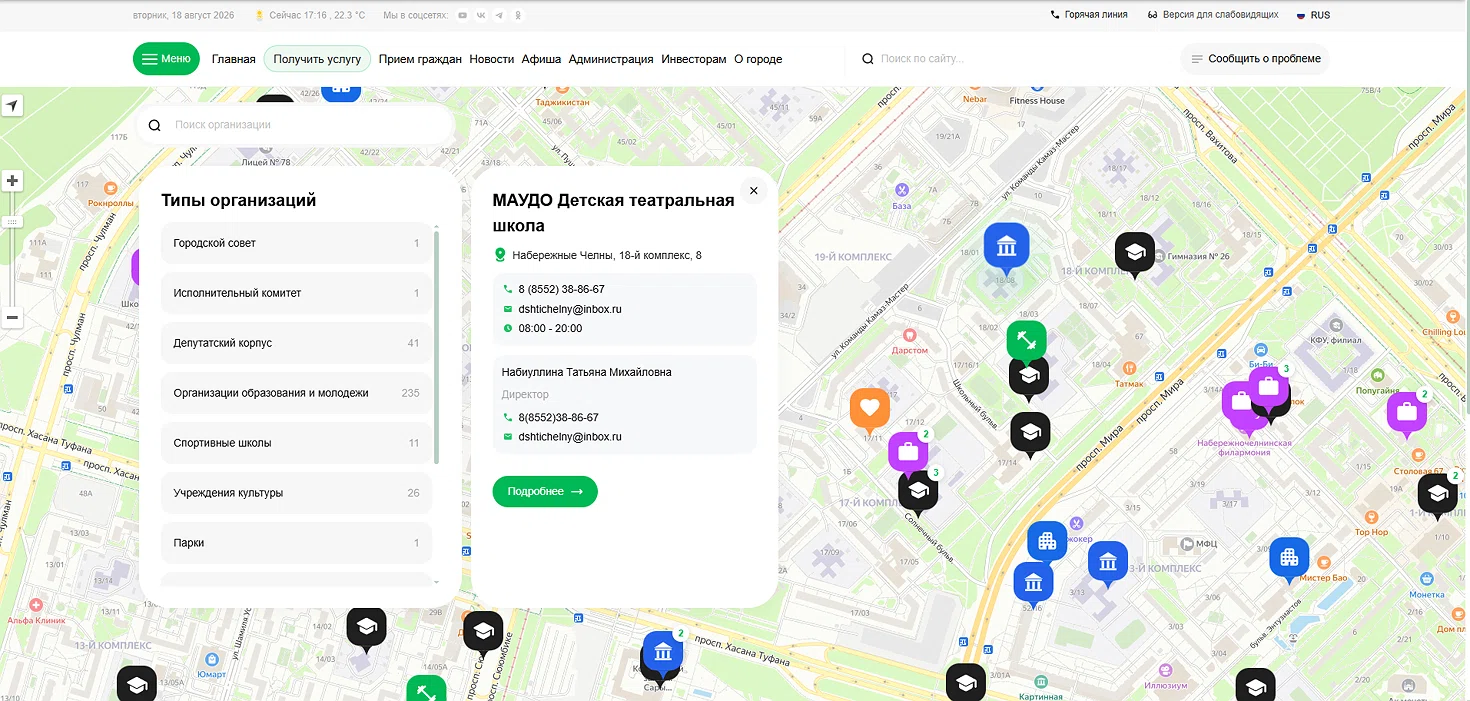1470x701 pixels.
Task: Filter by Исполнительный комитет type
Action: [x=296, y=293]
